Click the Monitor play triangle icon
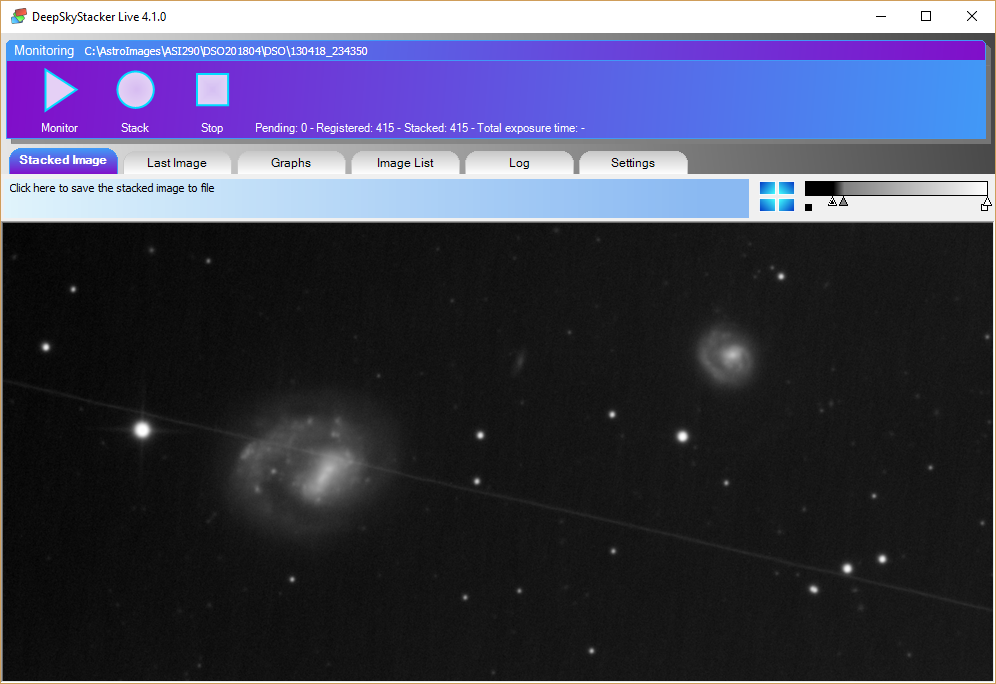This screenshot has width=996, height=684. click(58, 91)
